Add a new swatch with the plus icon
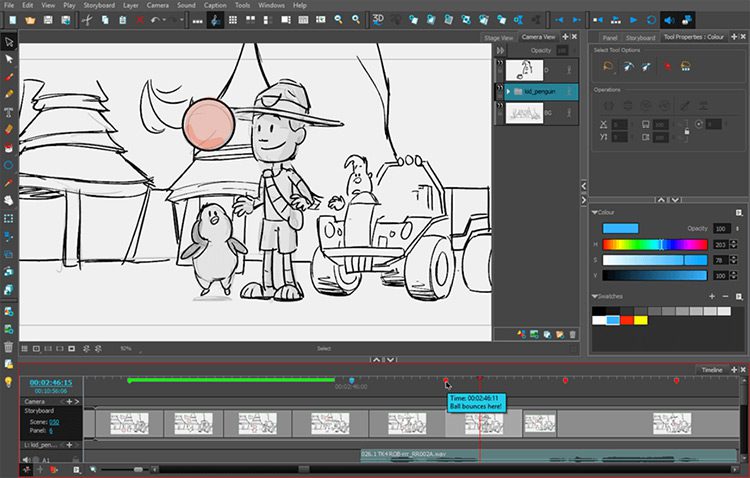The height and width of the screenshot is (478, 750). (711, 296)
